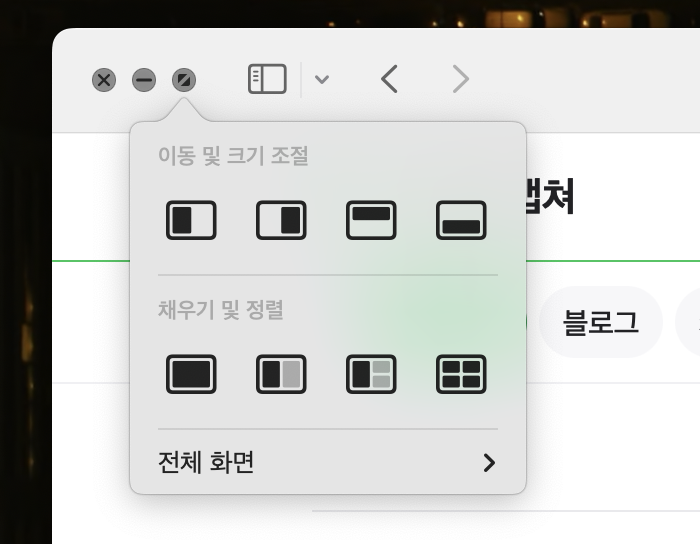
Task: Toggle the sidebar panel button
Action: coord(267,79)
